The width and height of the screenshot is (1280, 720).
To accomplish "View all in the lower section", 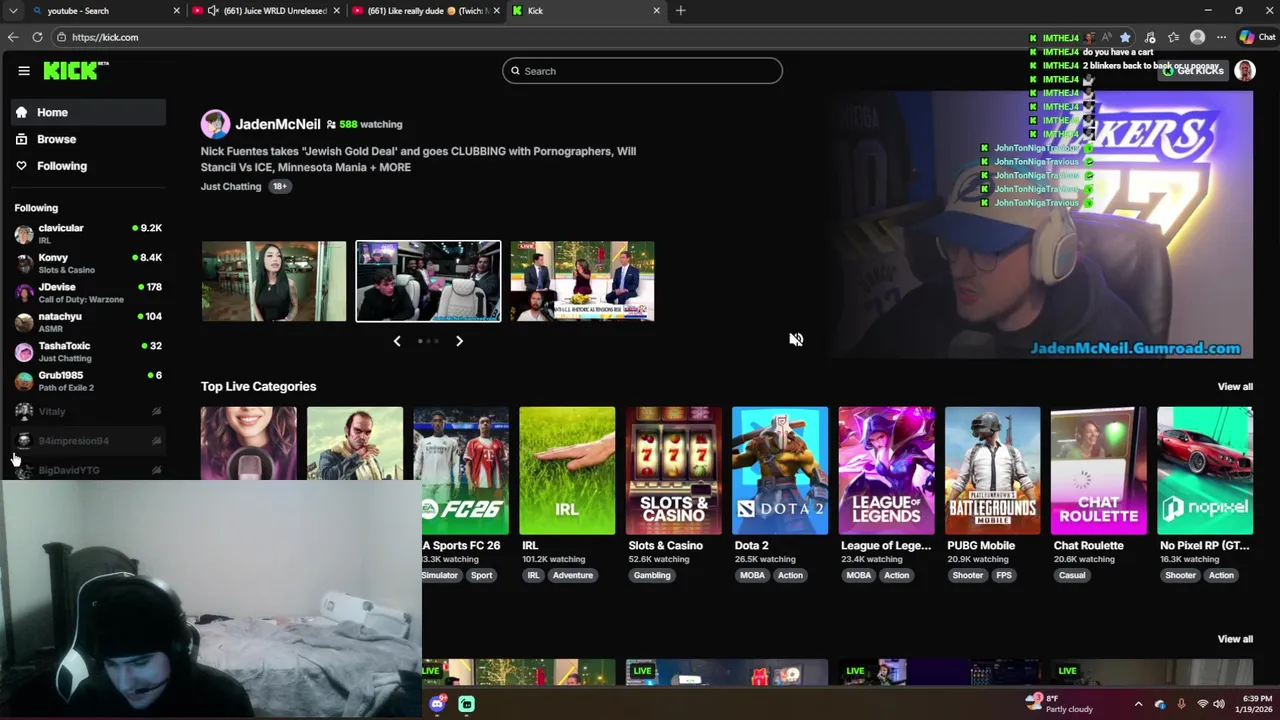I will click(1235, 639).
